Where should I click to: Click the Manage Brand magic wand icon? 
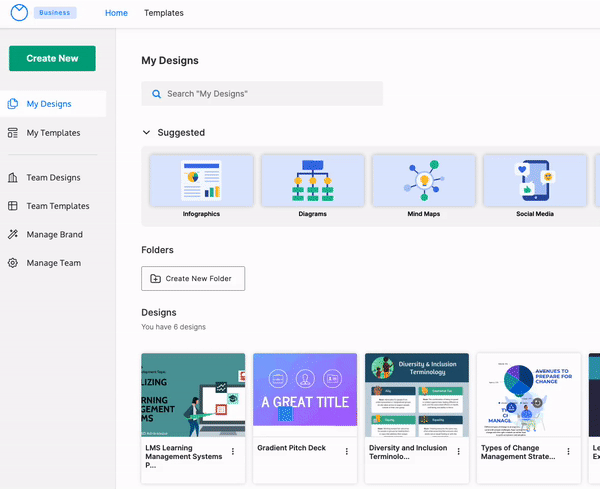(x=13, y=234)
